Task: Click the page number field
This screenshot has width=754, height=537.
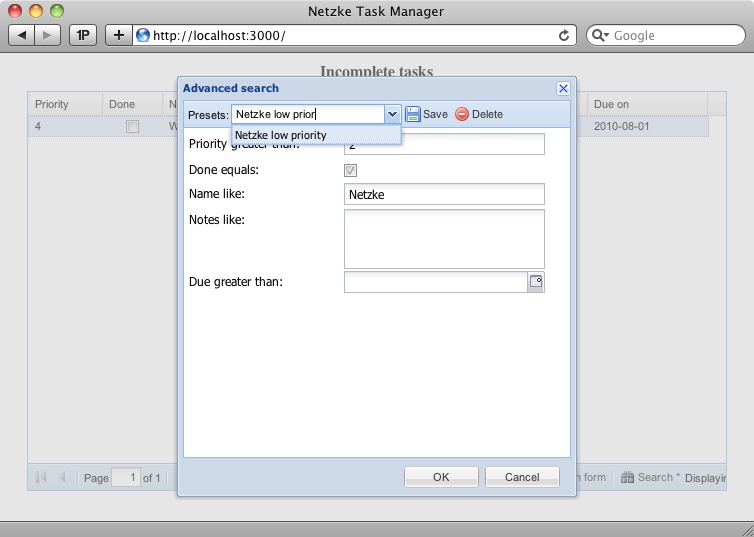Action: [x=126, y=477]
